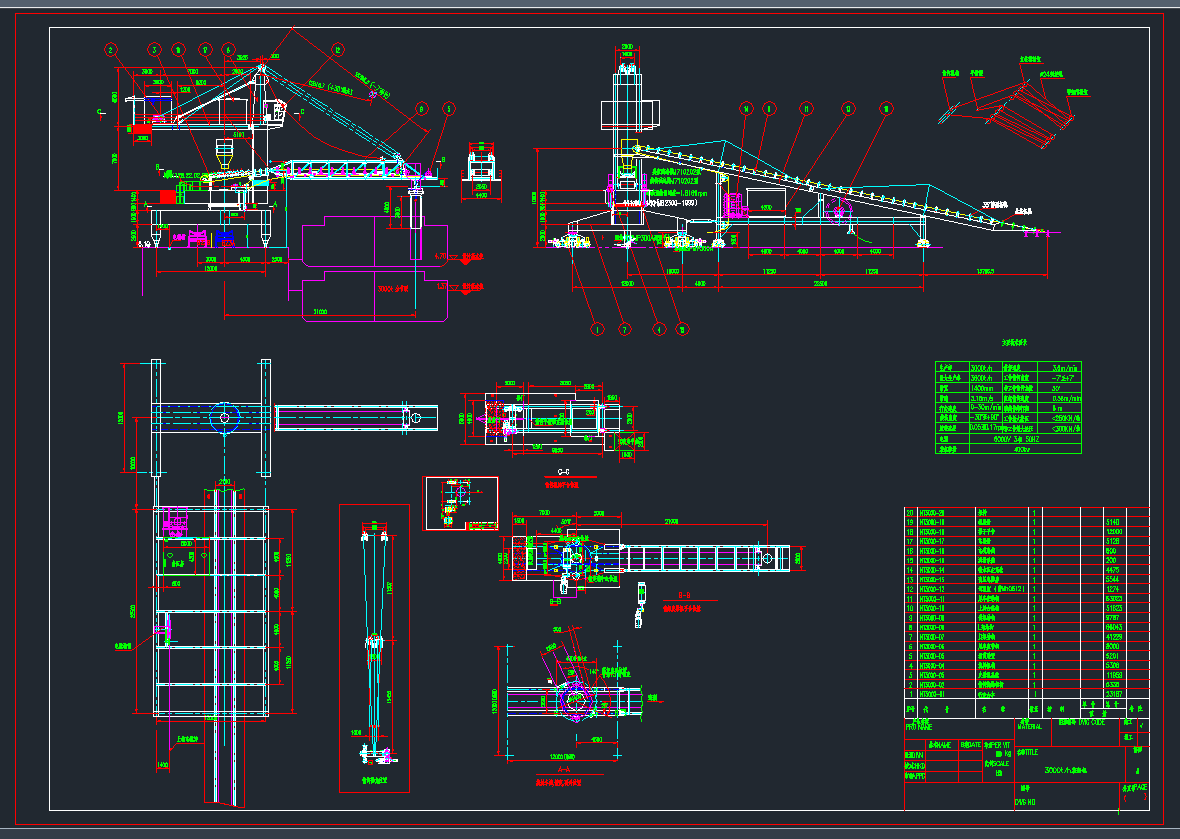Viewport: 1180px width, 839px height.
Task: Click part balloon number 5
Action: 448,108
